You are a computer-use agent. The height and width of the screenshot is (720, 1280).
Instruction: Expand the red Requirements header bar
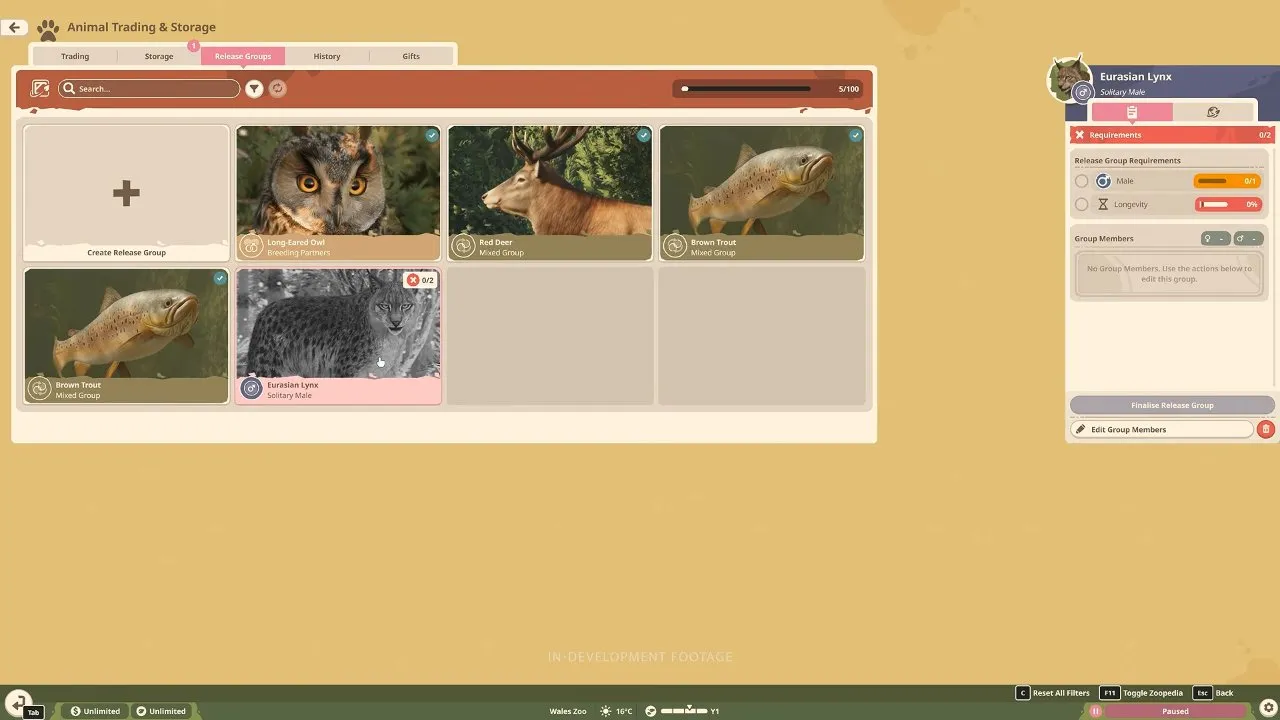1173,135
